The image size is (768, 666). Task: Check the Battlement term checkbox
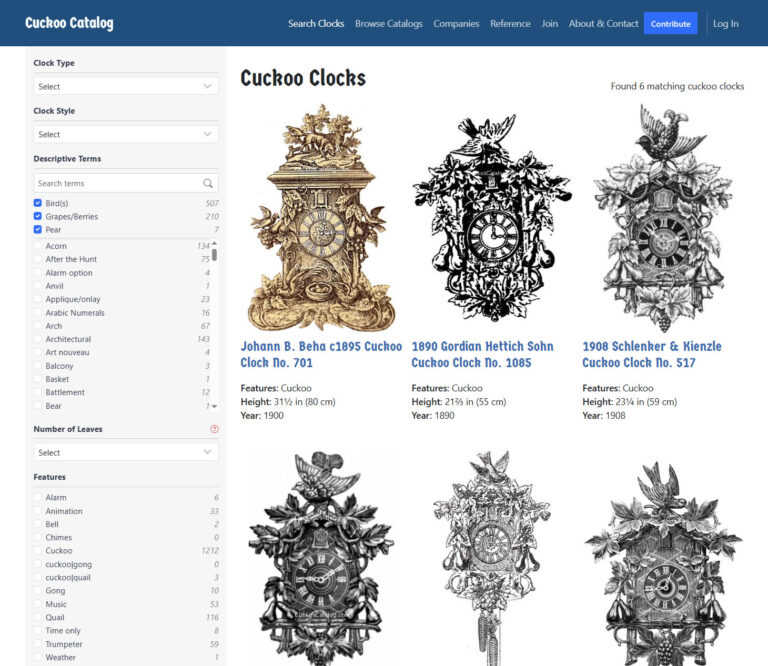click(x=38, y=392)
